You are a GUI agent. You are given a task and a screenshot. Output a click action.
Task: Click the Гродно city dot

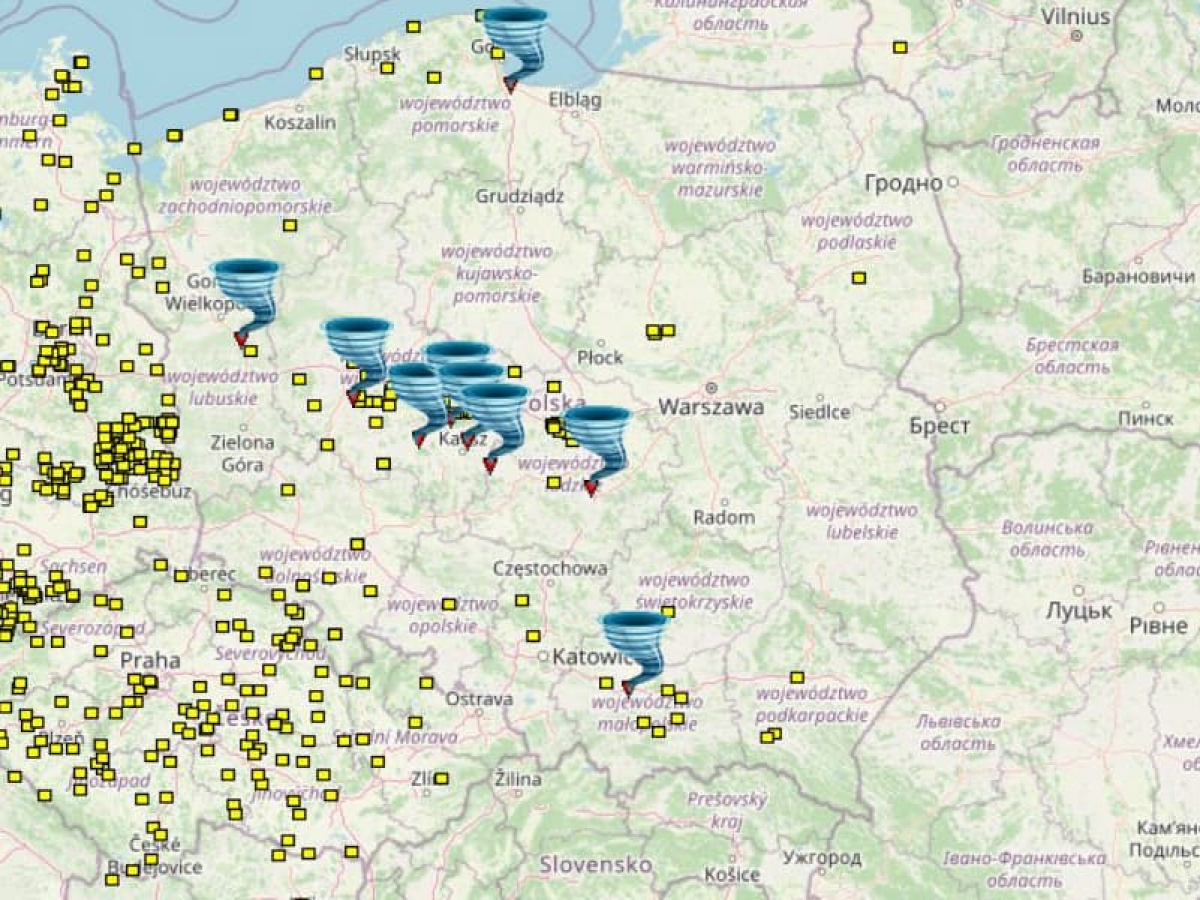tap(953, 183)
